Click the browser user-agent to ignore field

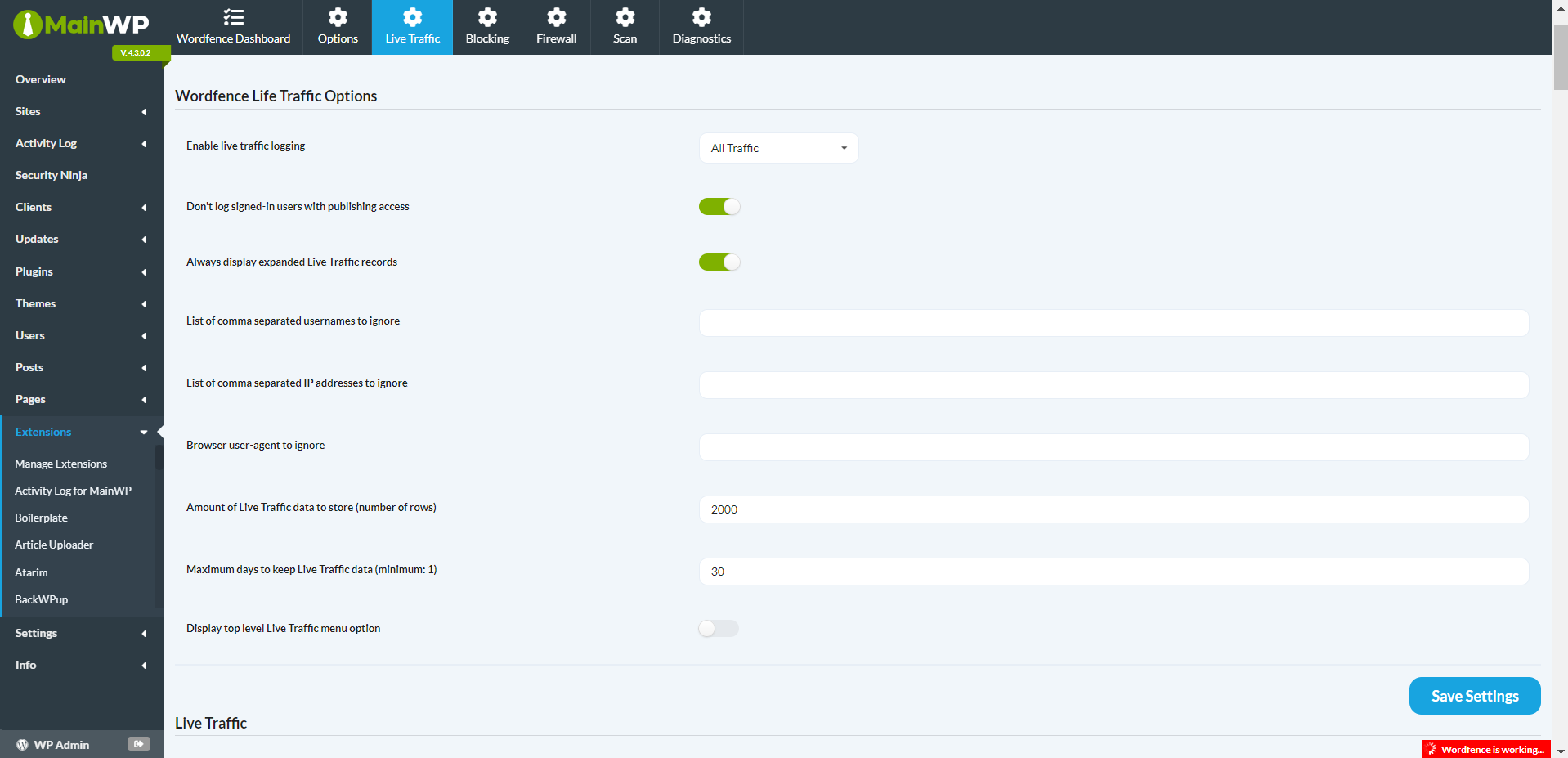coord(1113,447)
